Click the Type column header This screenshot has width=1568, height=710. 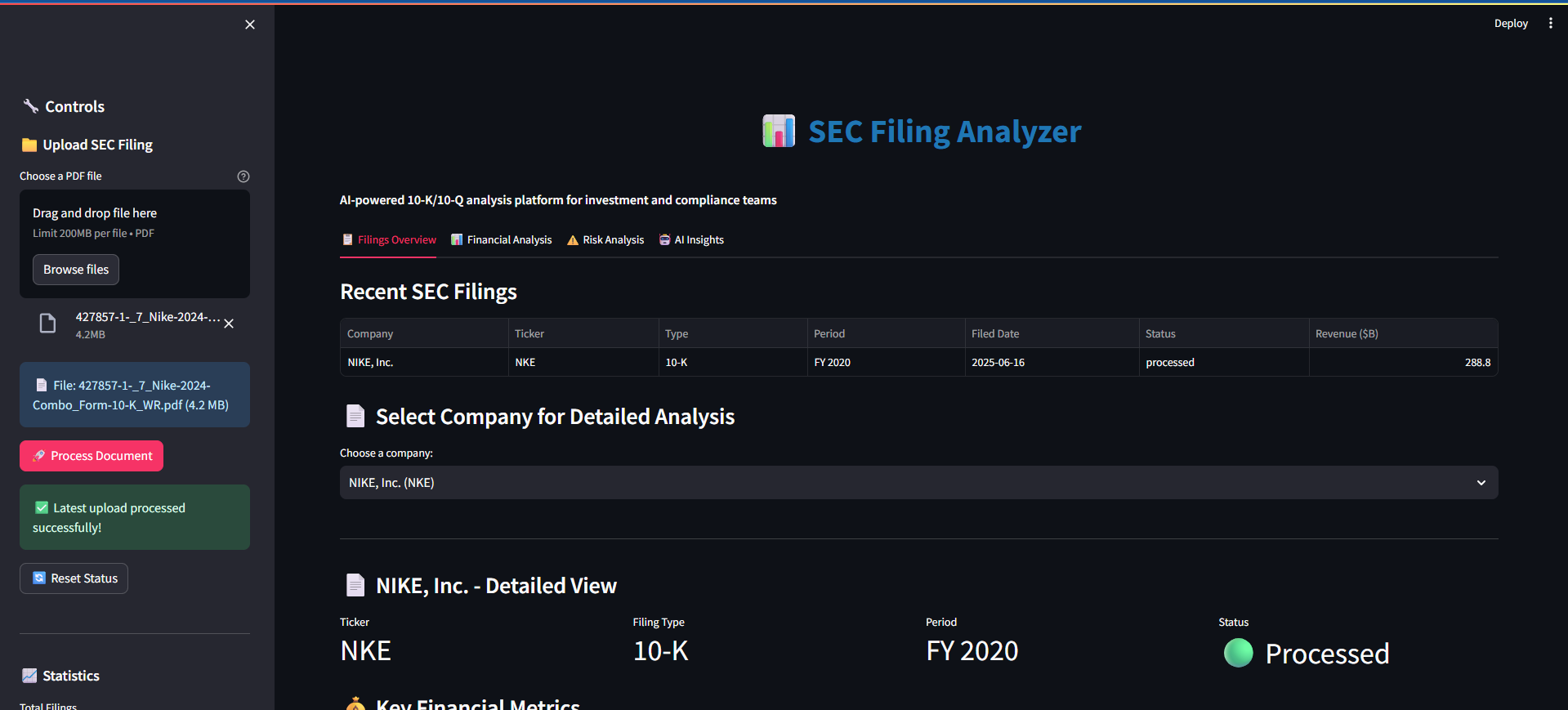pyautogui.click(x=733, y=334)
